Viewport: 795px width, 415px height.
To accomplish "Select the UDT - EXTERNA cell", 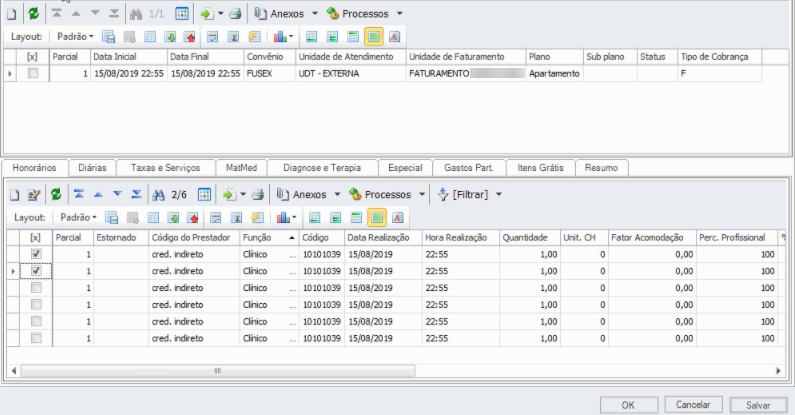I will [351, 73].
